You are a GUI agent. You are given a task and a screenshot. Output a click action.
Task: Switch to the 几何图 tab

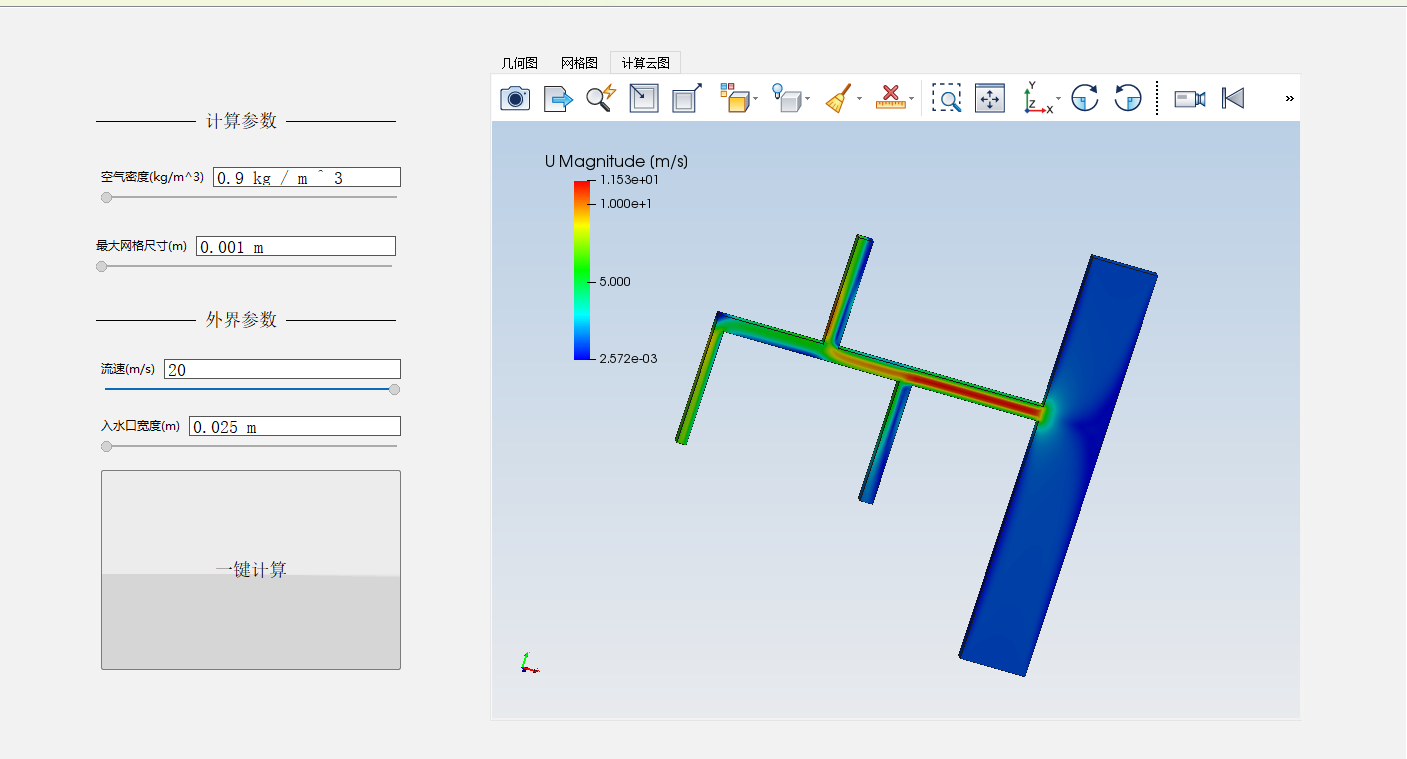[519, 63]
